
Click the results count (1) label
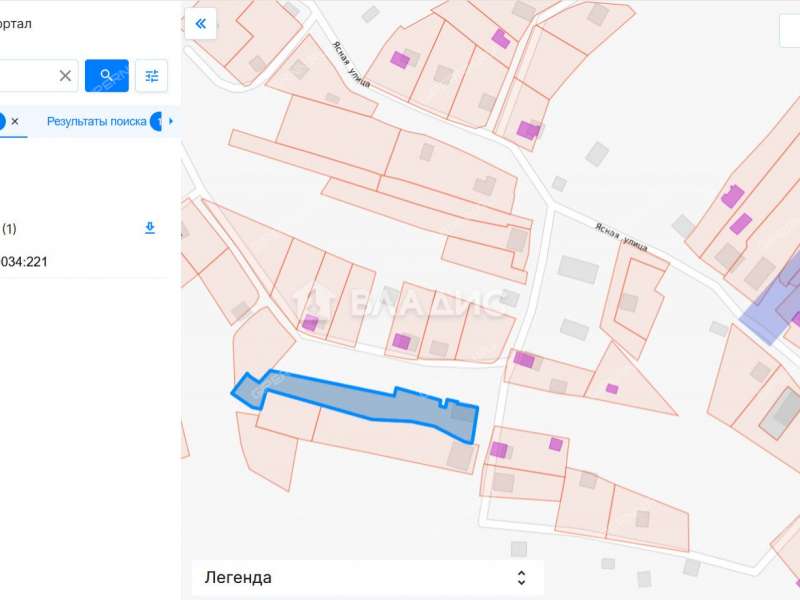[9, 229]
